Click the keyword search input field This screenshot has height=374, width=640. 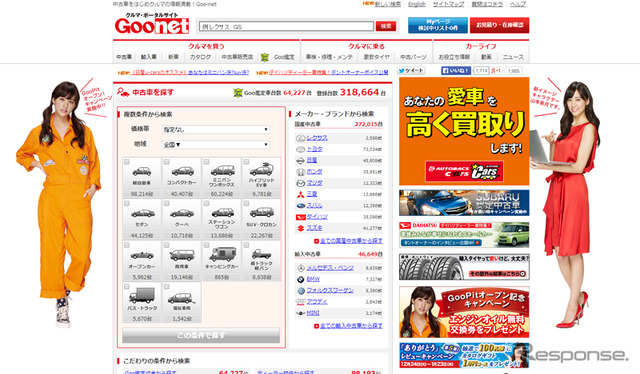click(286, 27)
